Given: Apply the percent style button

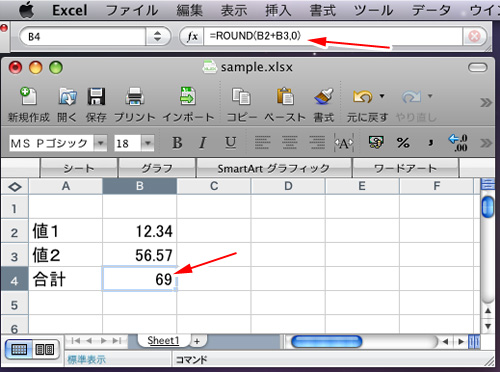Looking at the screenshot, I should click(x=403, y=143).
